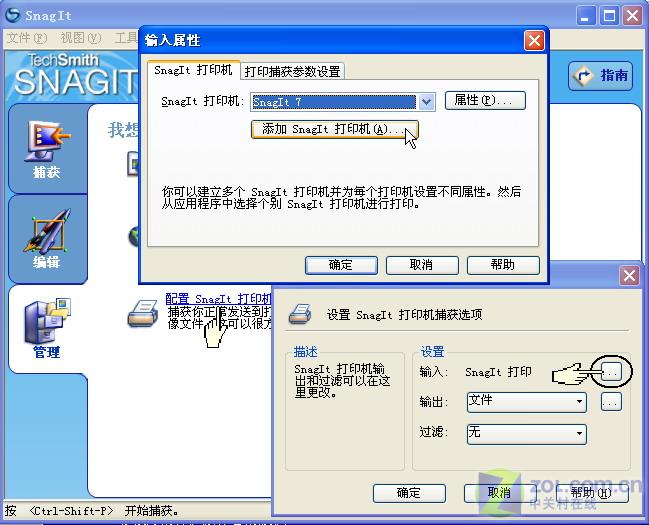Click the 我想 heading text
649x525 pixels.
tap(123, 130)
